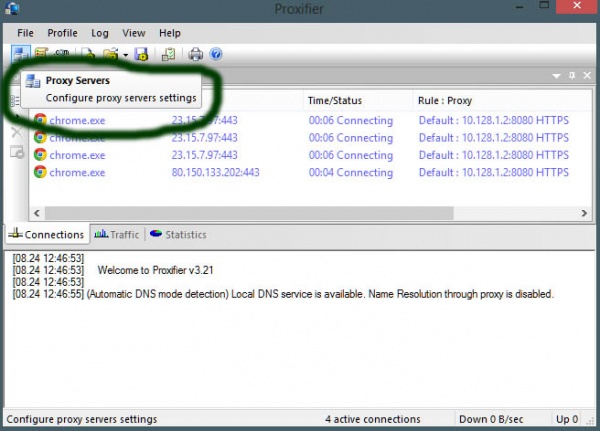Click the Automatic DNS mode detection log line
Screen dimensions: 600x431
click(283, 294)
